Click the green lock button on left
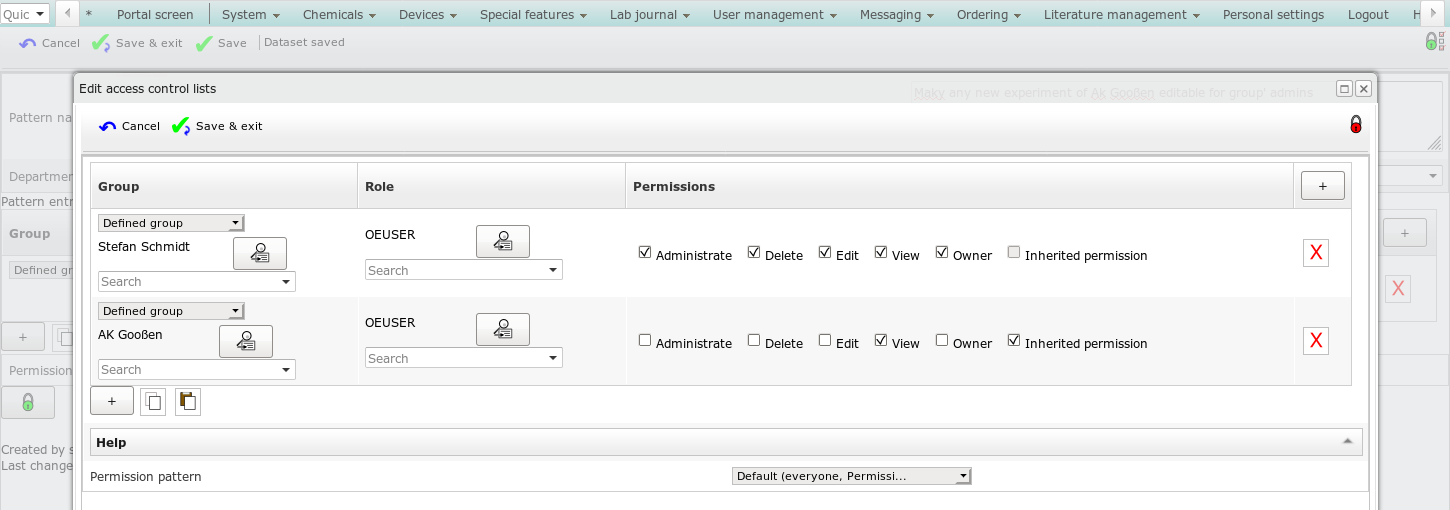This screenshot has width=1450, height=510. 27,402
